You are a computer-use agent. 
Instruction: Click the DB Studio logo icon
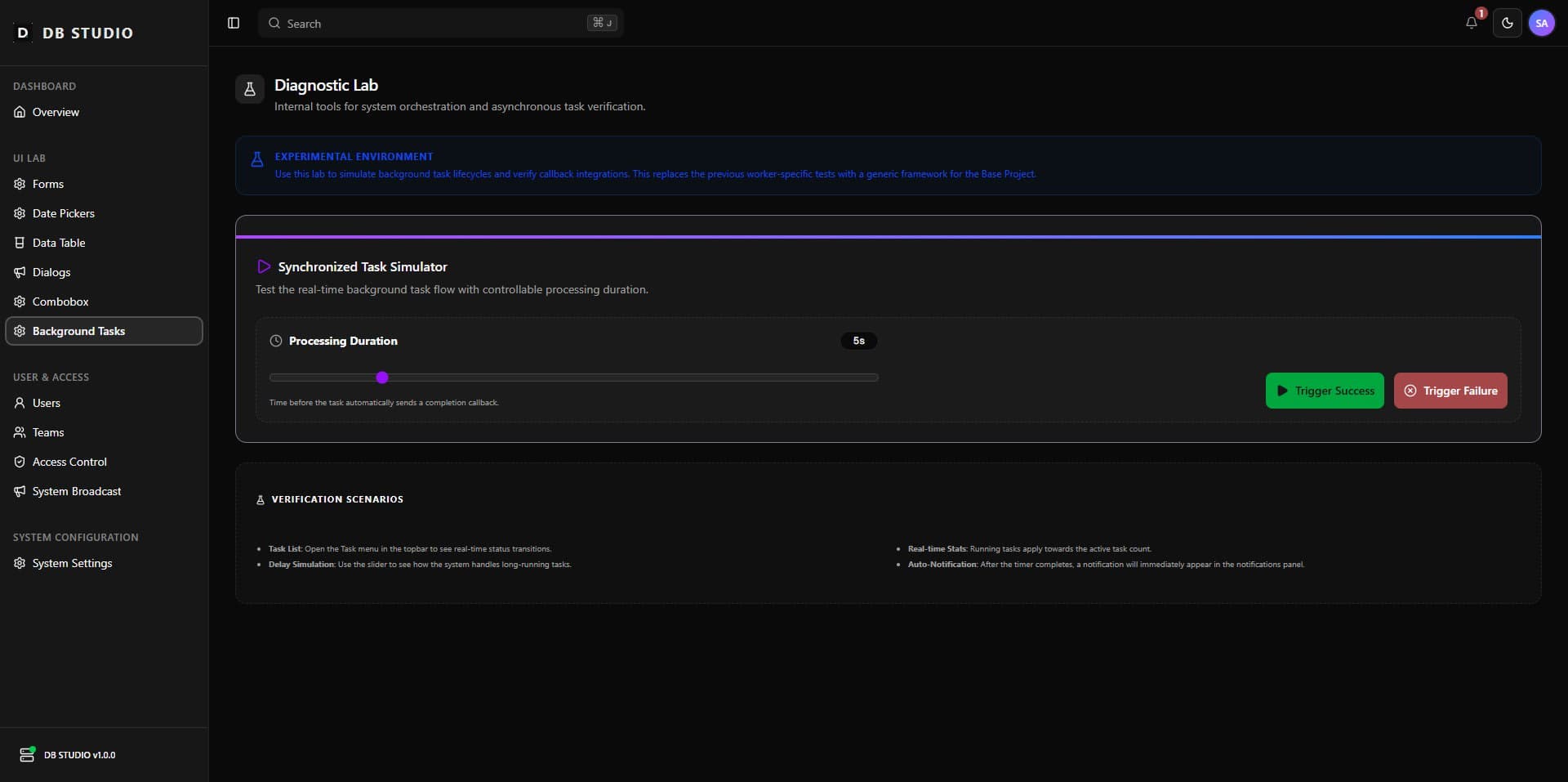pos(23,33)
